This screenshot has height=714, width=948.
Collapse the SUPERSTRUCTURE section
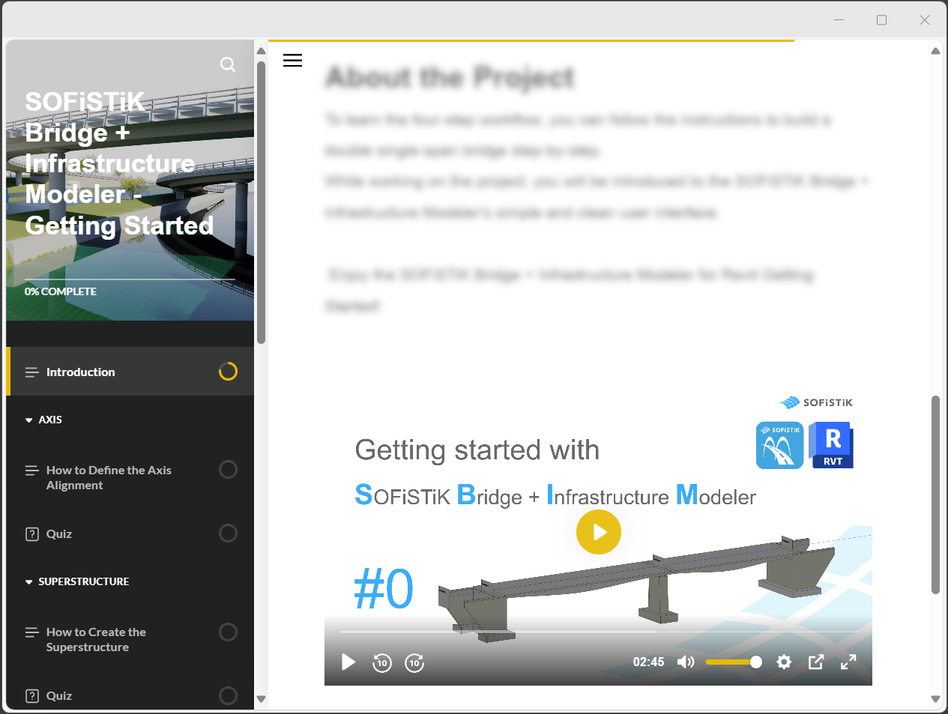point(77,582)
